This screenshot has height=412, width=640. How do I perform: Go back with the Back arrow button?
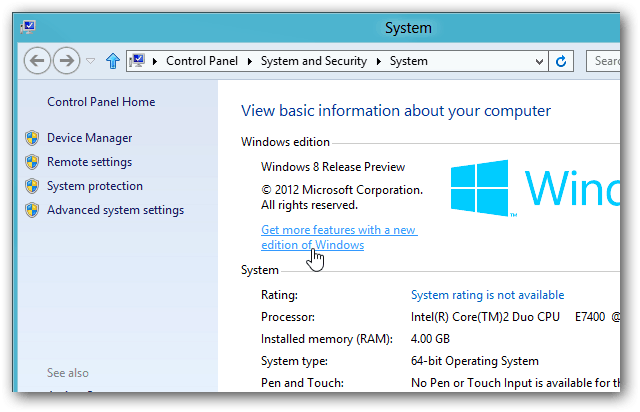point(37,61)
